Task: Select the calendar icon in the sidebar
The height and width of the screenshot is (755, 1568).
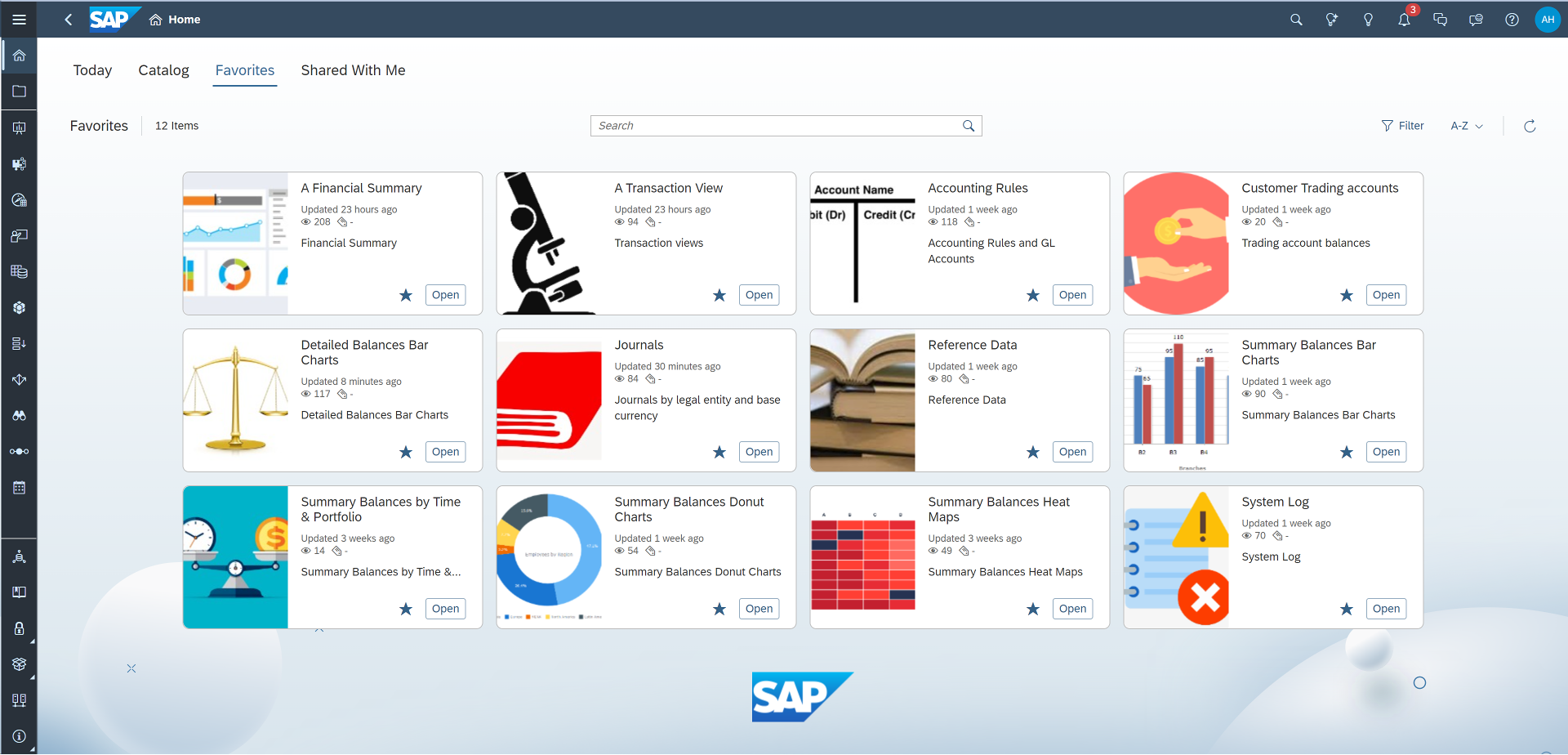Action: point(19,487)
